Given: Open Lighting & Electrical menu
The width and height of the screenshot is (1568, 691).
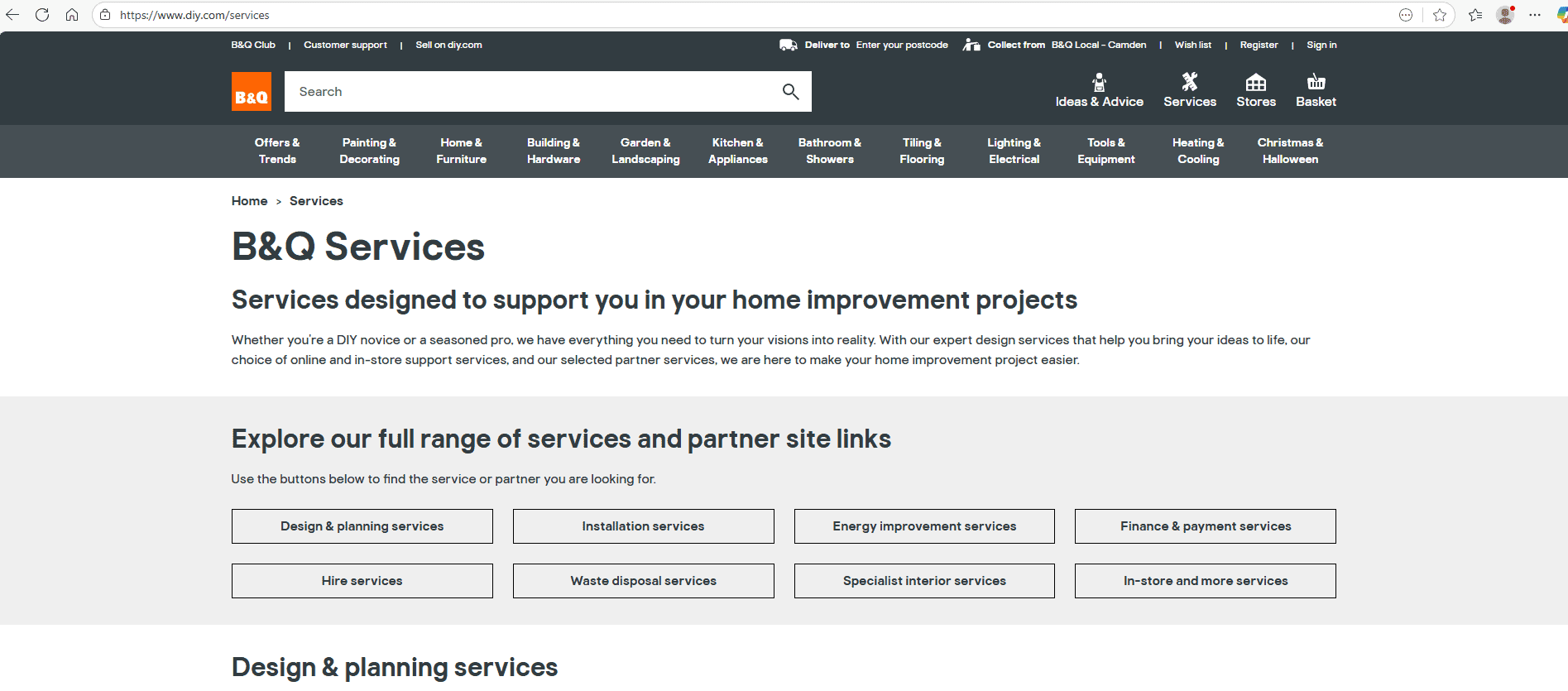Looking at the screenshot, I should click(x=1014, y=151).
